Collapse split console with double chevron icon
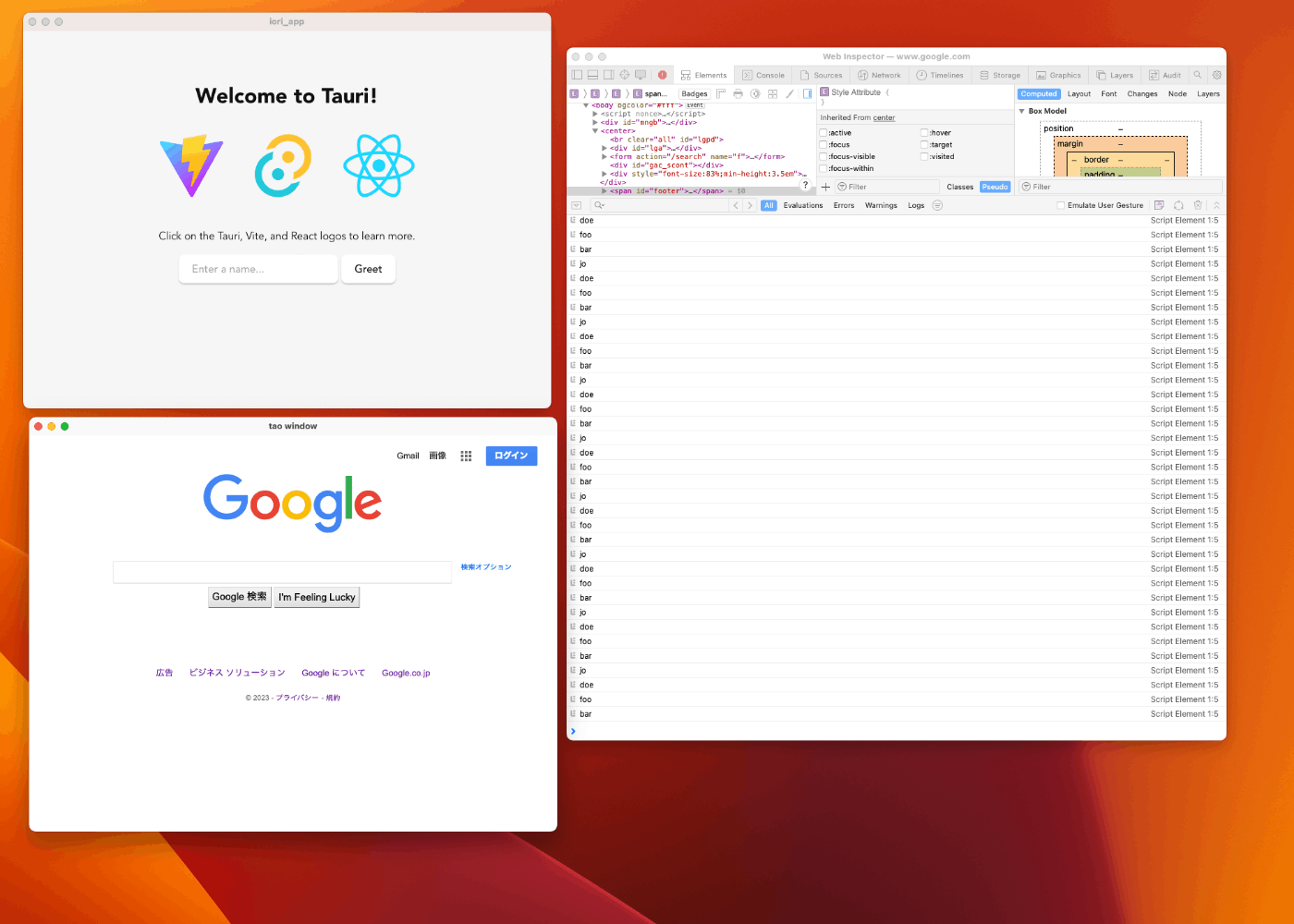The image size is (1294, 924). (x=1216, y=205)
